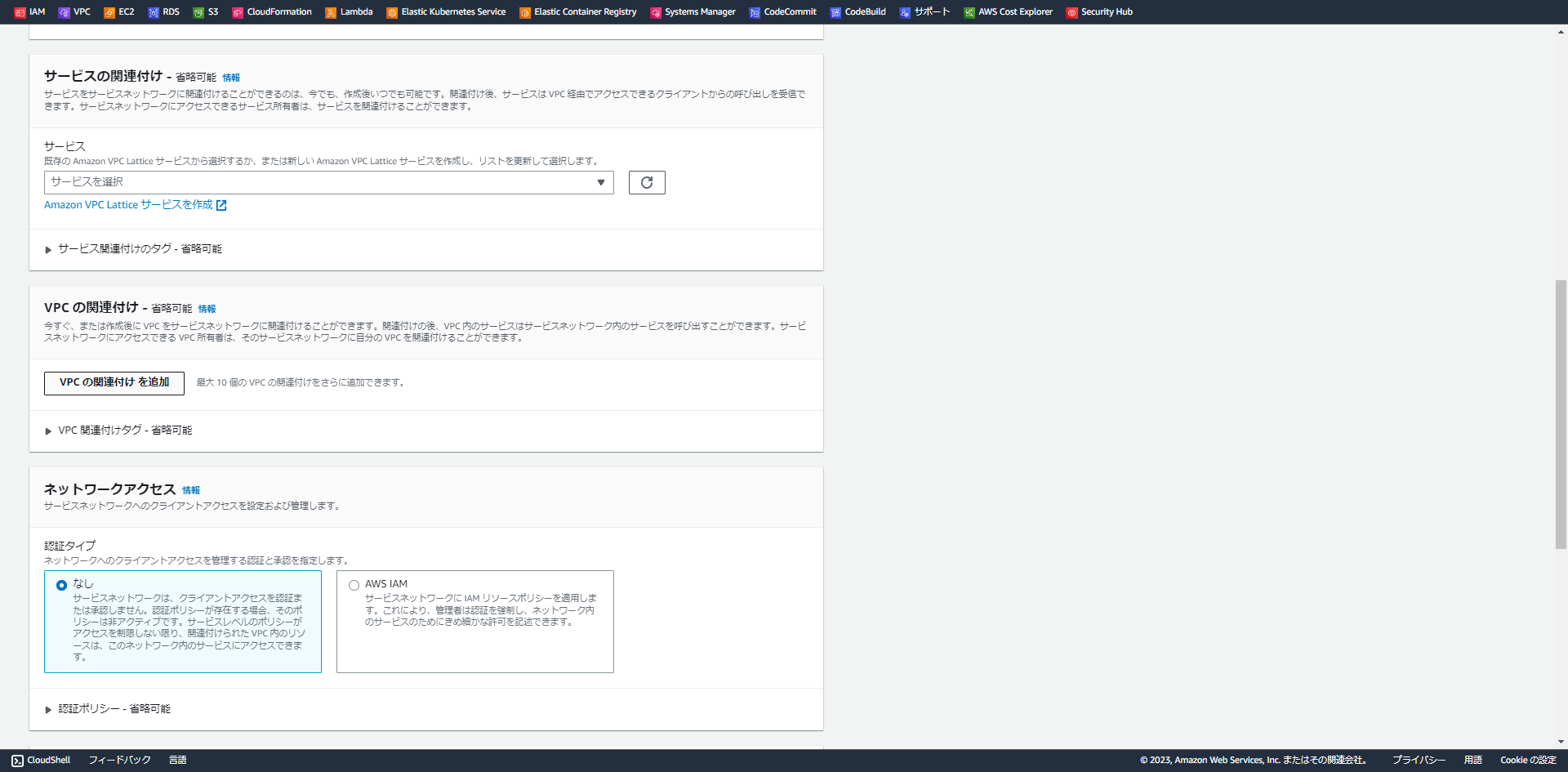Open the S3 service shortcut icon

pyautogui.click(x=198, y=12)
